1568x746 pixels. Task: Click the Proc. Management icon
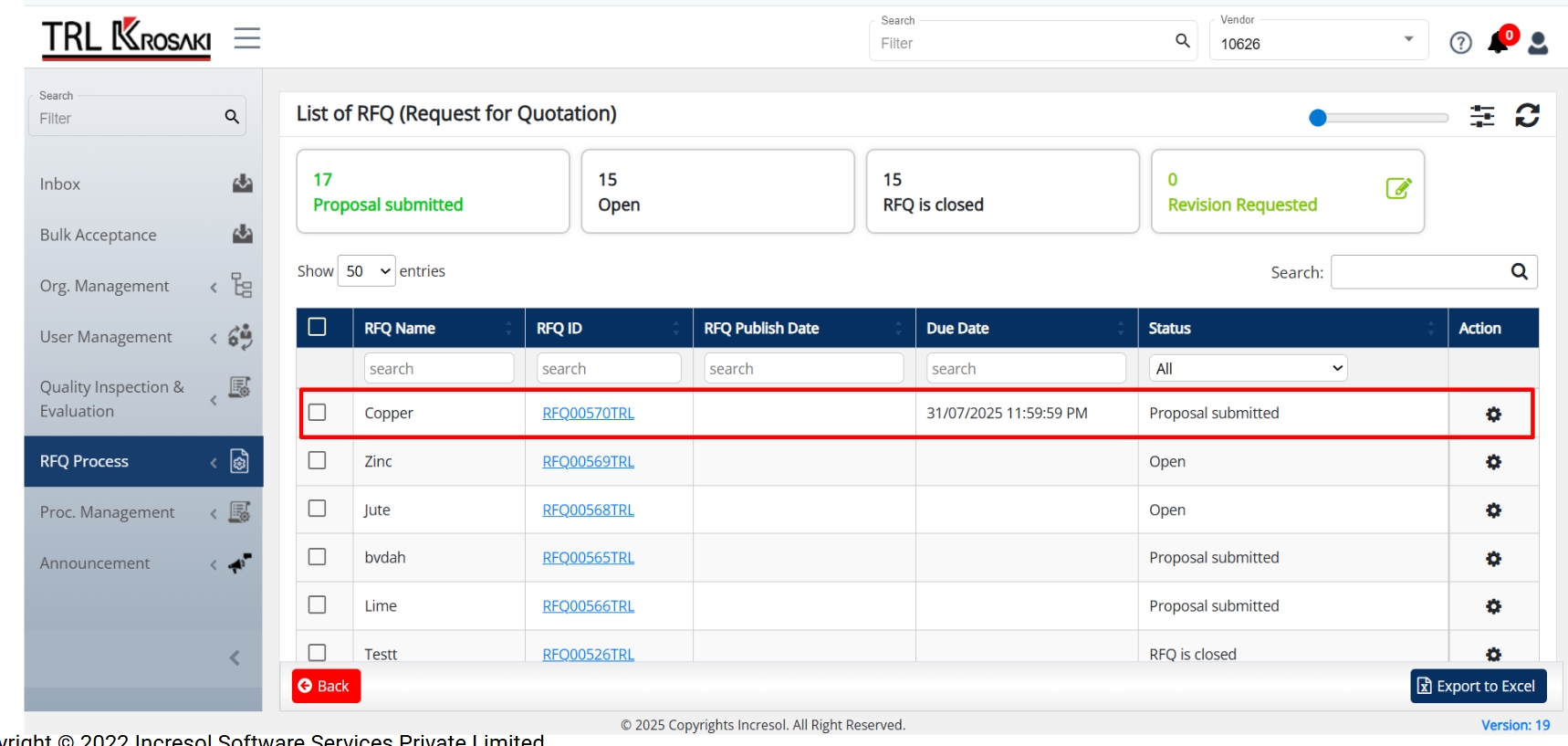(240, 512)
